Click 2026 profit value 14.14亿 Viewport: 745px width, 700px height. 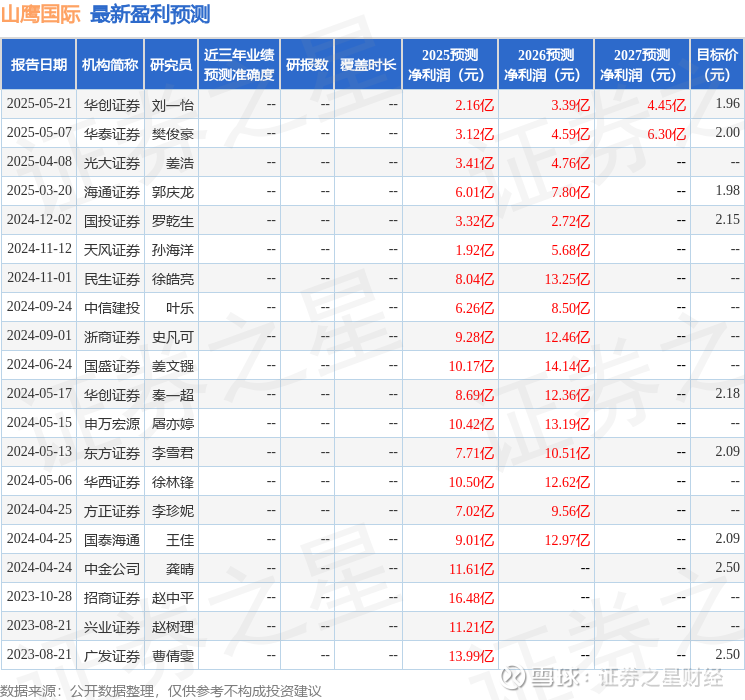[x=567, y=366]
